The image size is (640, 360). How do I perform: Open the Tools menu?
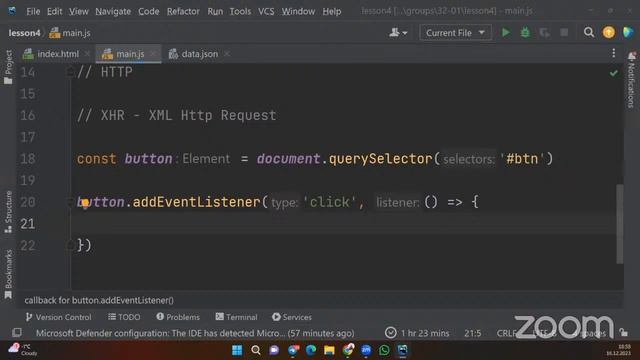(240, 11)
